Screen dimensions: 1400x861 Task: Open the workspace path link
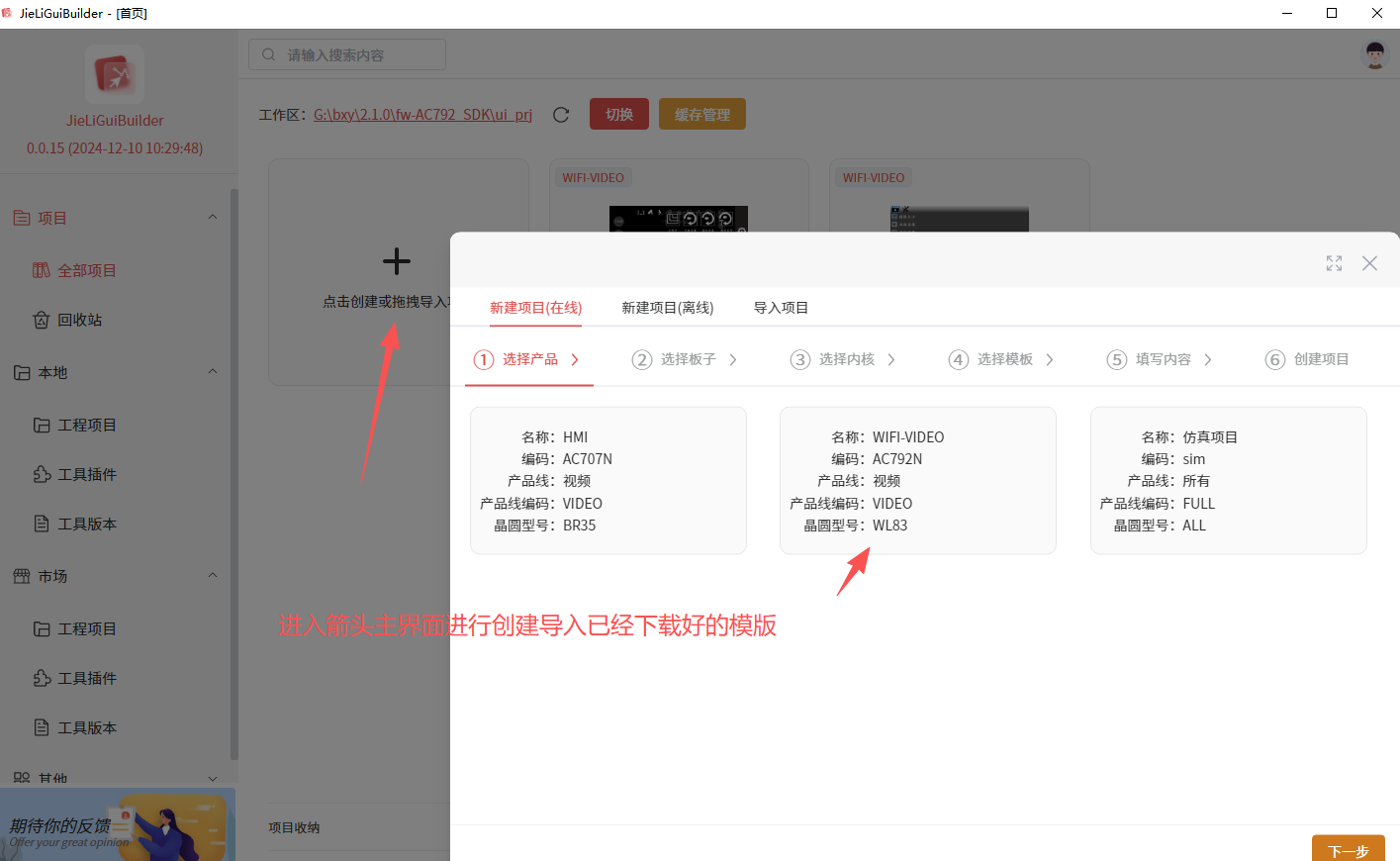coord(422,115)
